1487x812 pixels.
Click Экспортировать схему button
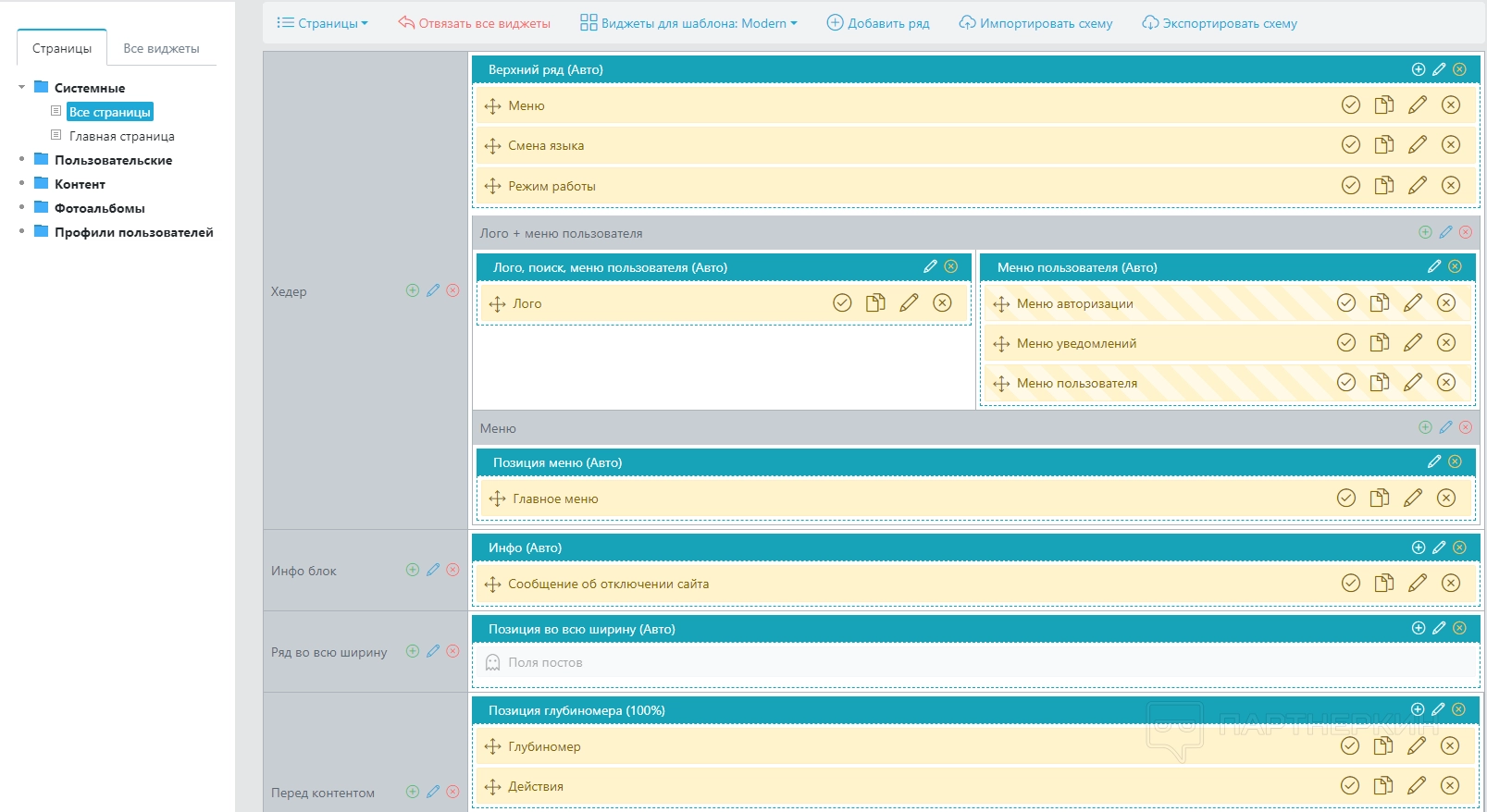point(1220,23)
